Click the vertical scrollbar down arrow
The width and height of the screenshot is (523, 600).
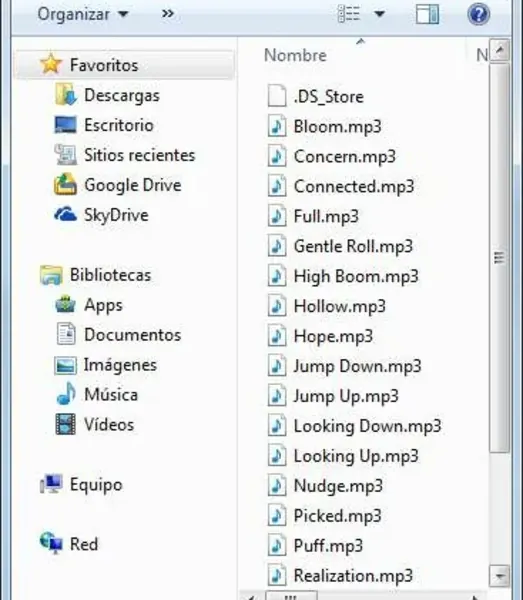[x=500, y=575]
